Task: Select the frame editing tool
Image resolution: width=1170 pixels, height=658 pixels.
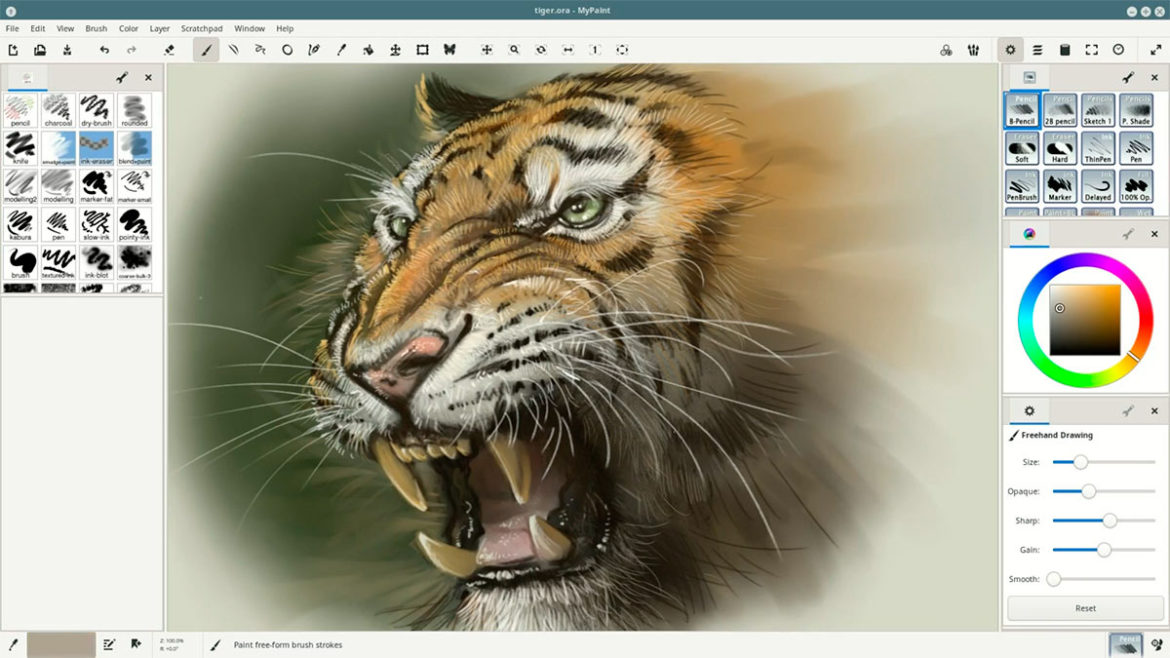Action: (422, 50)
